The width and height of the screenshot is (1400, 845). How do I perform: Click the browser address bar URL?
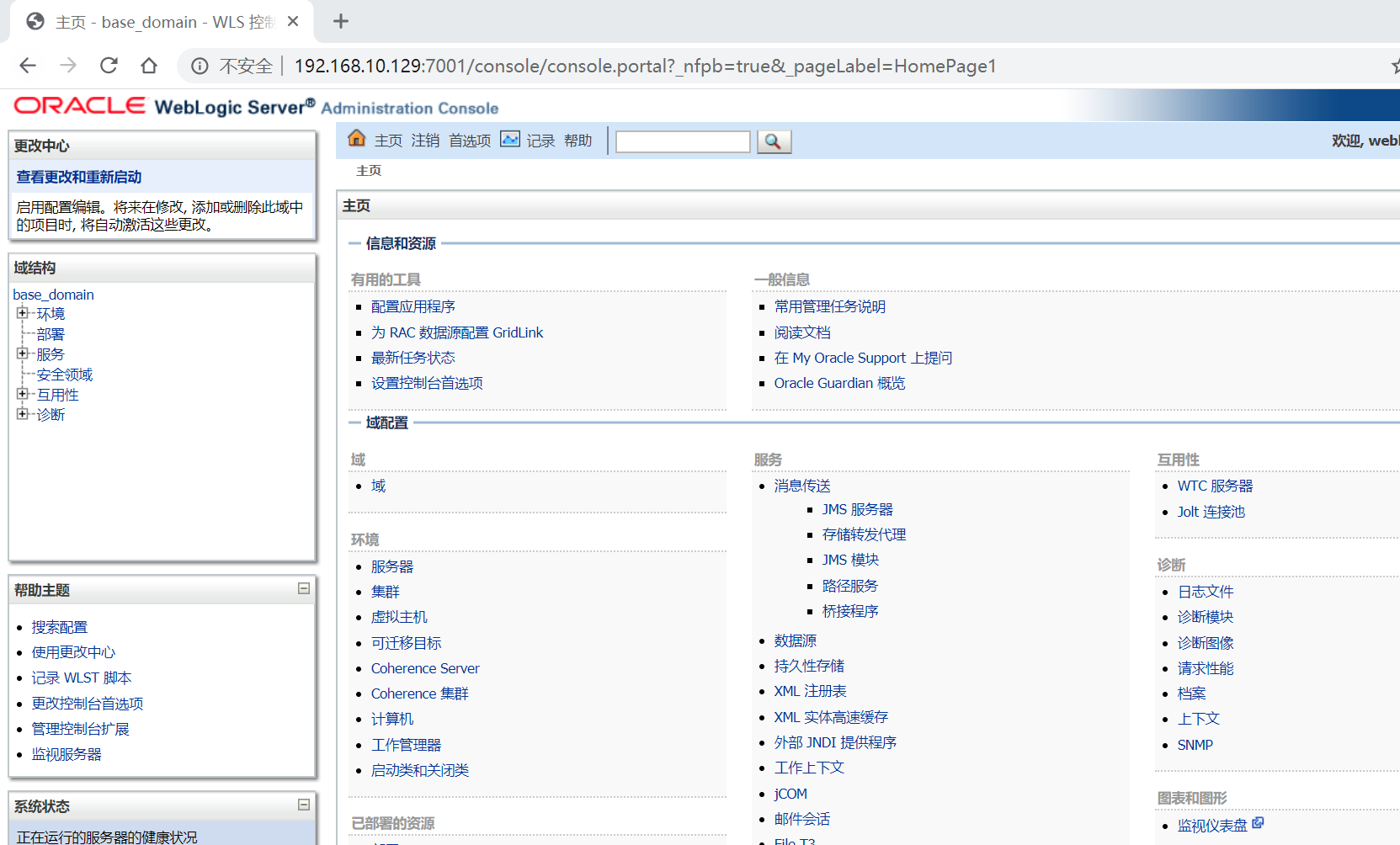coord(645,66)
